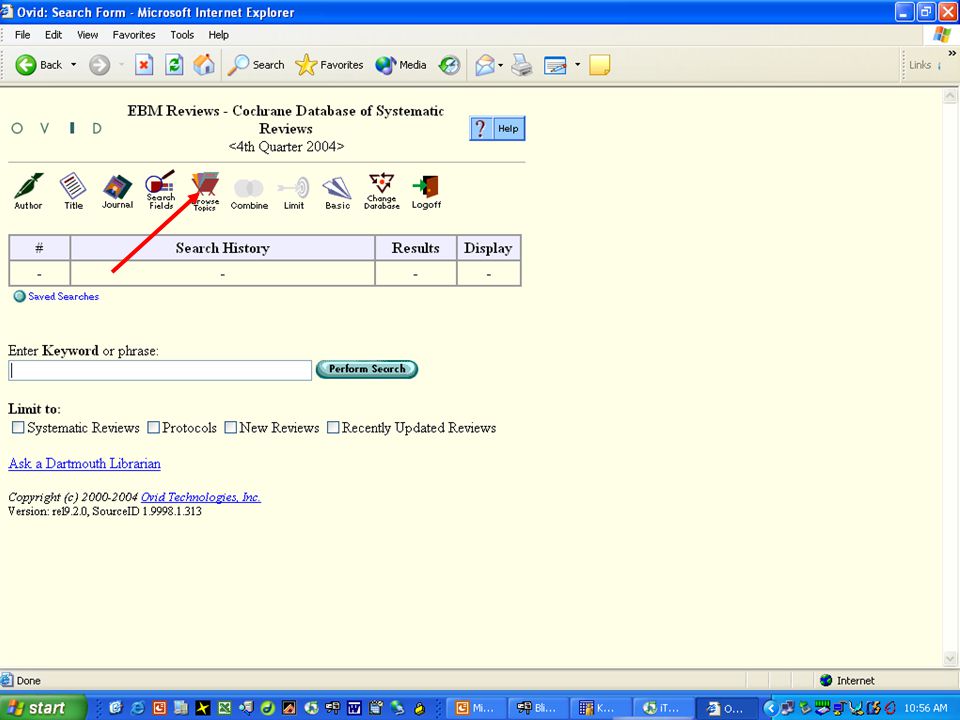Go to the Home page
Viewport: 960px width, 720px height.
pyautogui.click(x=204, y=65)
